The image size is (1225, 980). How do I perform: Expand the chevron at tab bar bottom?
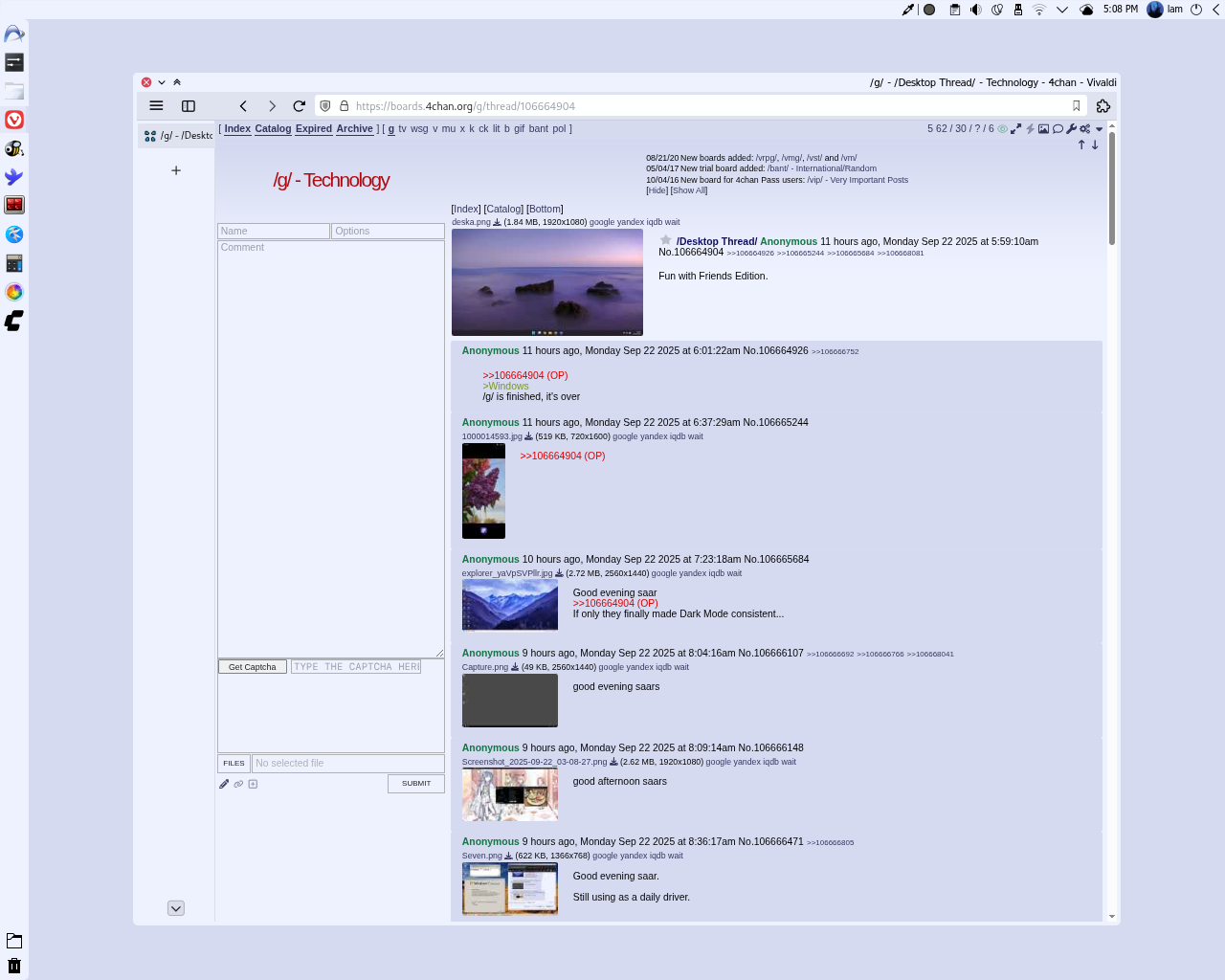click(x=176, y=908)
